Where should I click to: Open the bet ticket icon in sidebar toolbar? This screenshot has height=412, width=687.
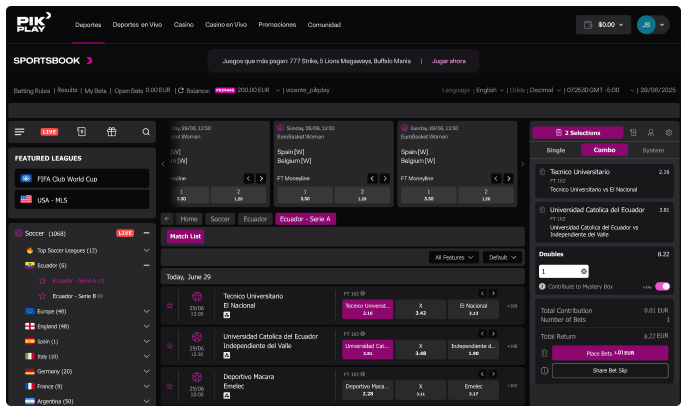81,131
